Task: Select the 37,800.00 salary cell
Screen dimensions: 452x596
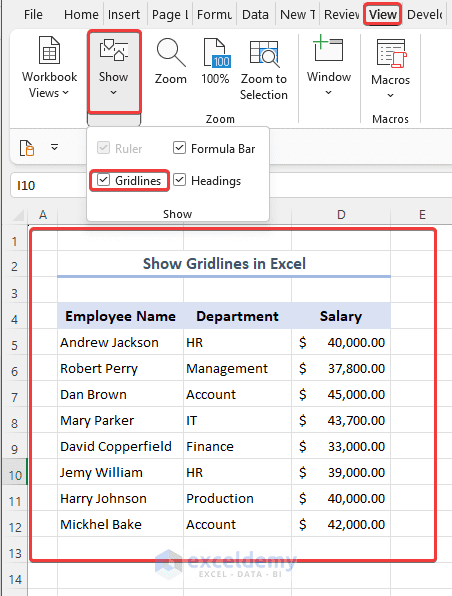Action: 341,368
